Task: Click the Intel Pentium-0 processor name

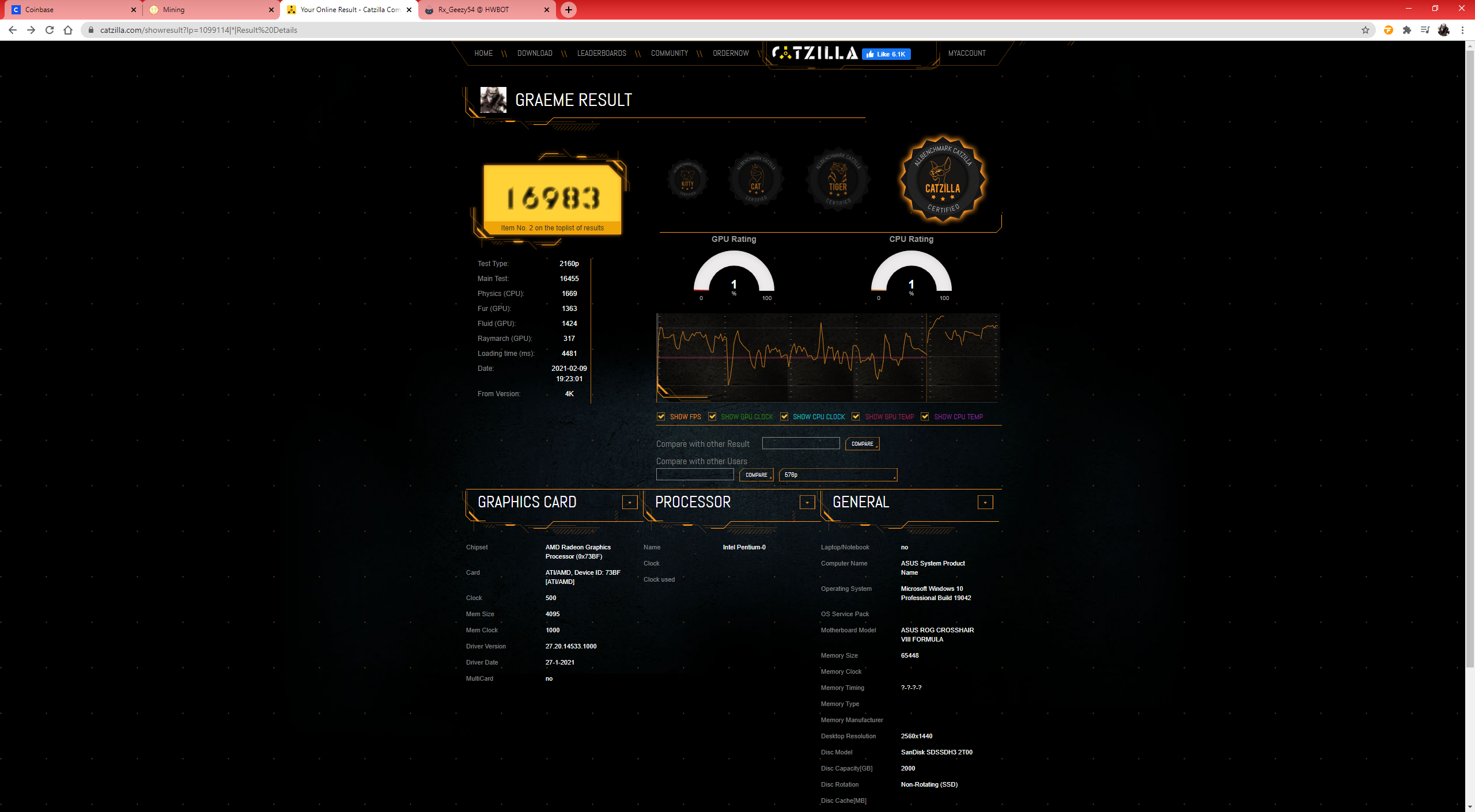Action: point(744,547)
